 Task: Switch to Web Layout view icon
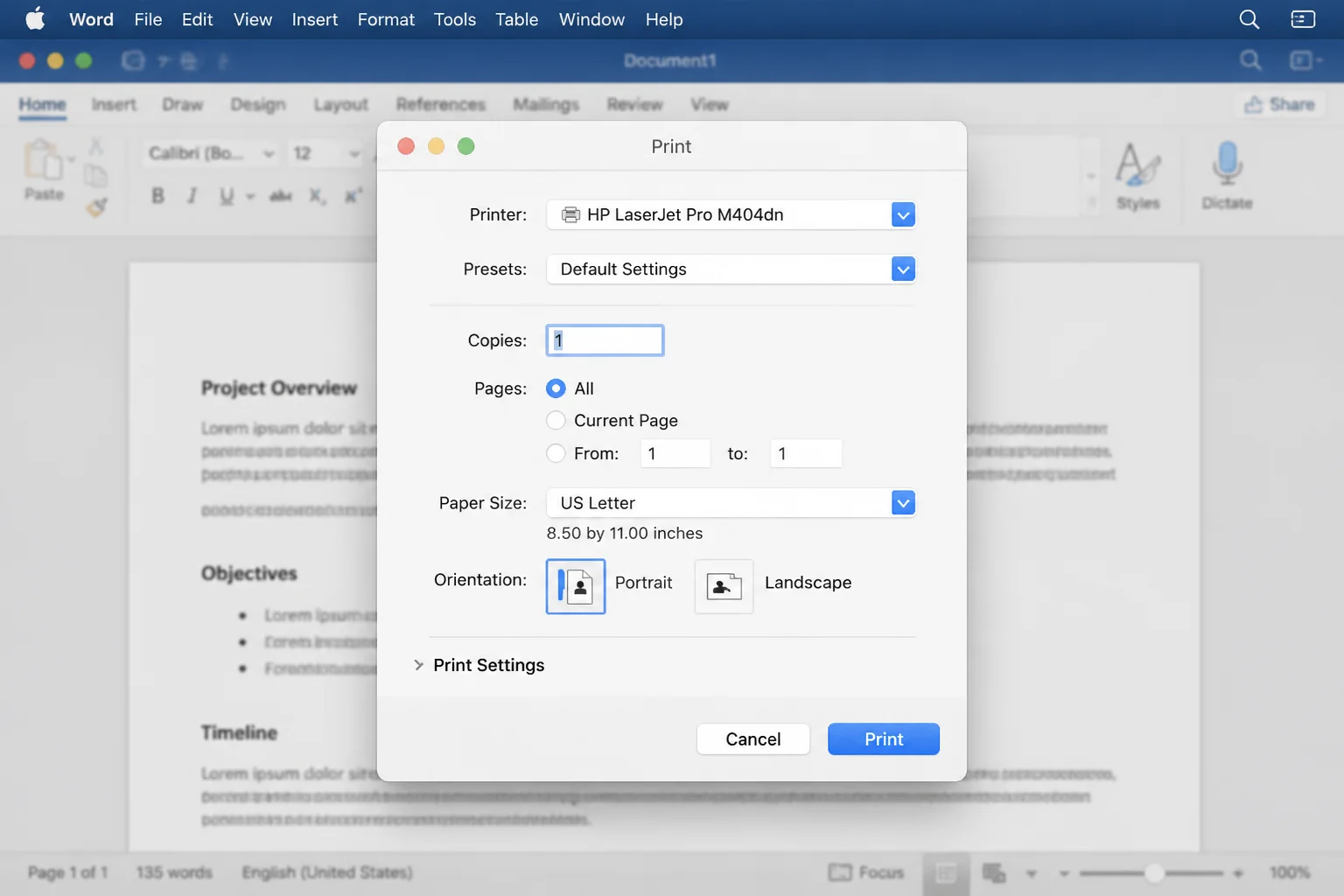[x=994, y=872]
